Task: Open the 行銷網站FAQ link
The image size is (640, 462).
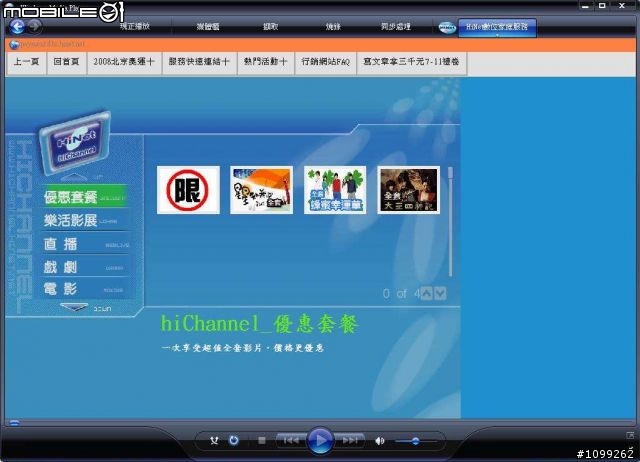Action: click(325, 62)
